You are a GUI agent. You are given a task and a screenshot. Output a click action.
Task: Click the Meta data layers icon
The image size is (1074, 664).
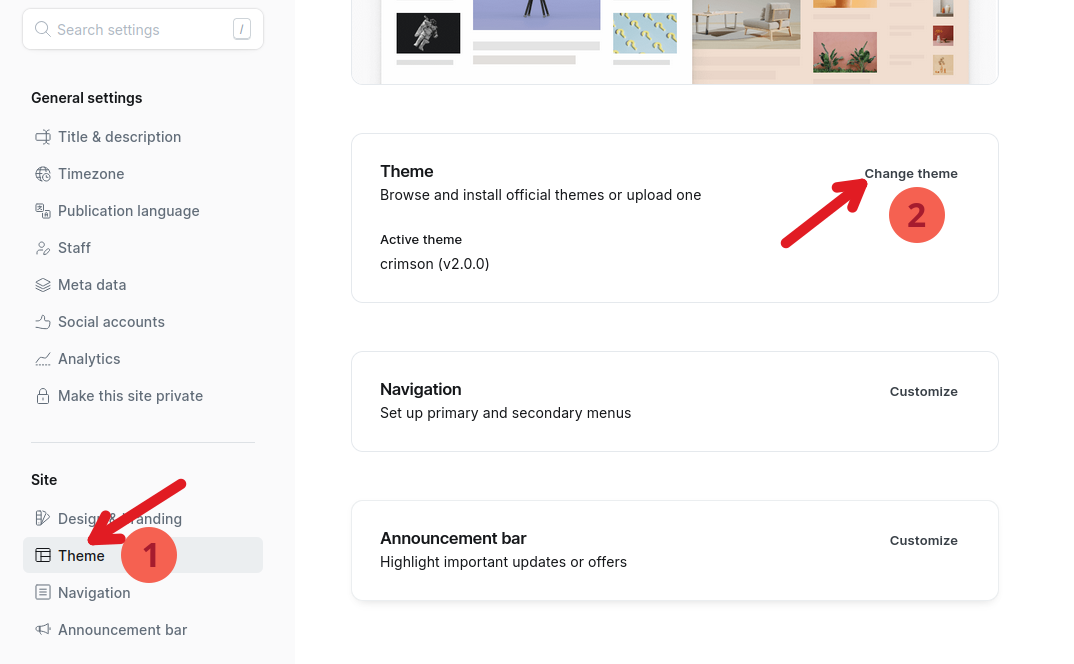click(x=43, y=285)
